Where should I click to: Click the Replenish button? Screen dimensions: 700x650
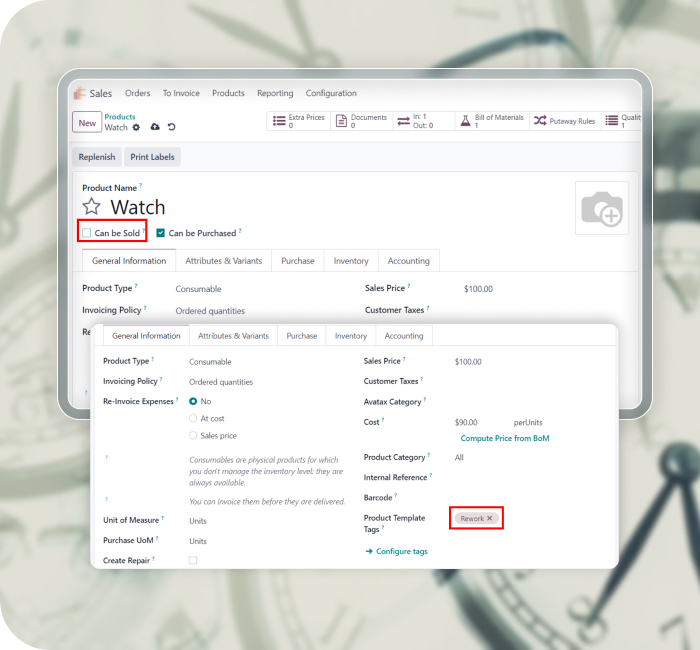pyautogui.click(x=97, y=157)
